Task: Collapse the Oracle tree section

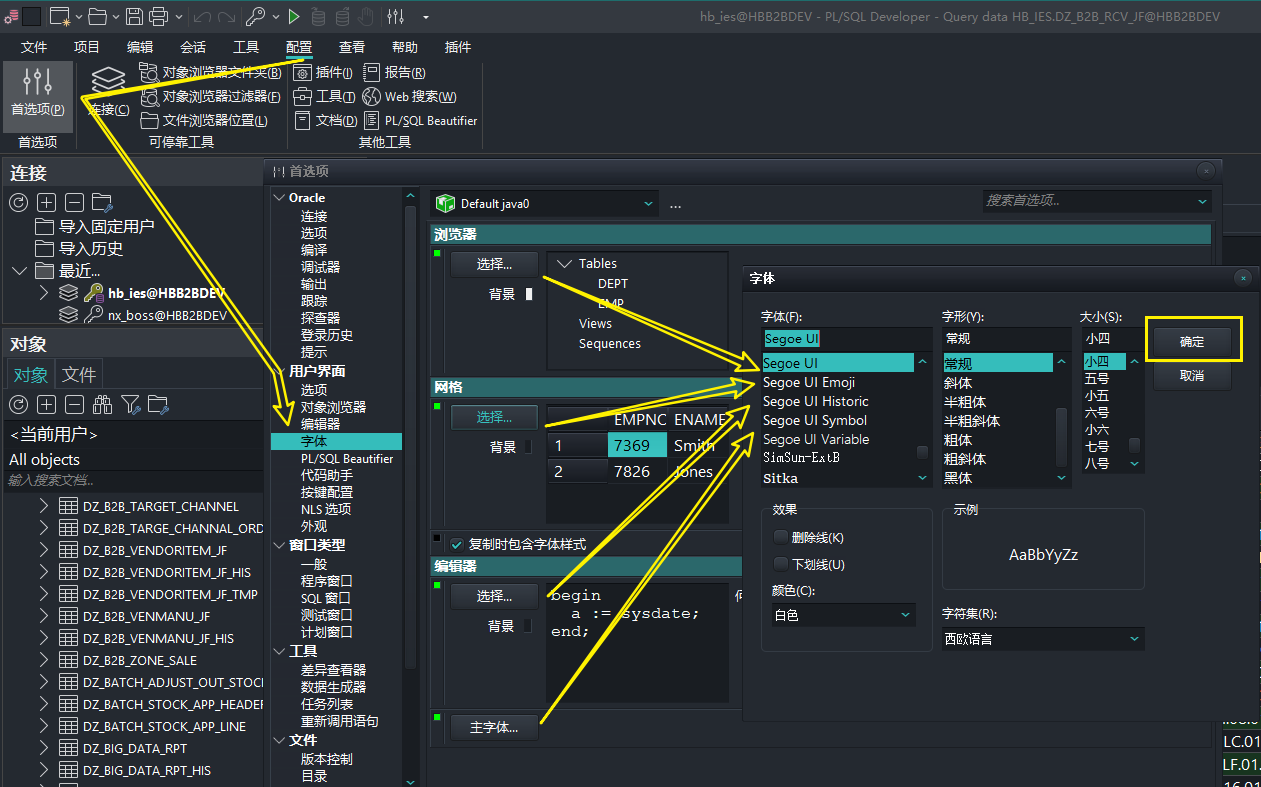Action: tap(279, 198)
